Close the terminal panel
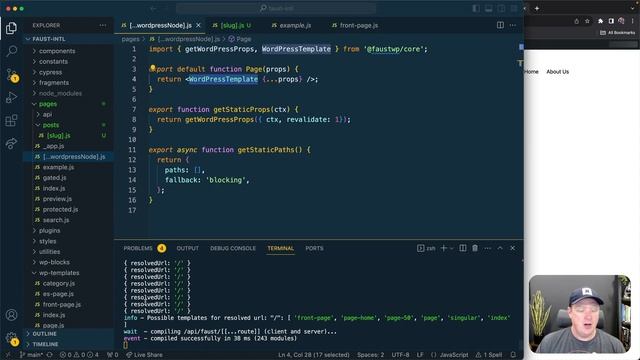 (x=513, y=248)
